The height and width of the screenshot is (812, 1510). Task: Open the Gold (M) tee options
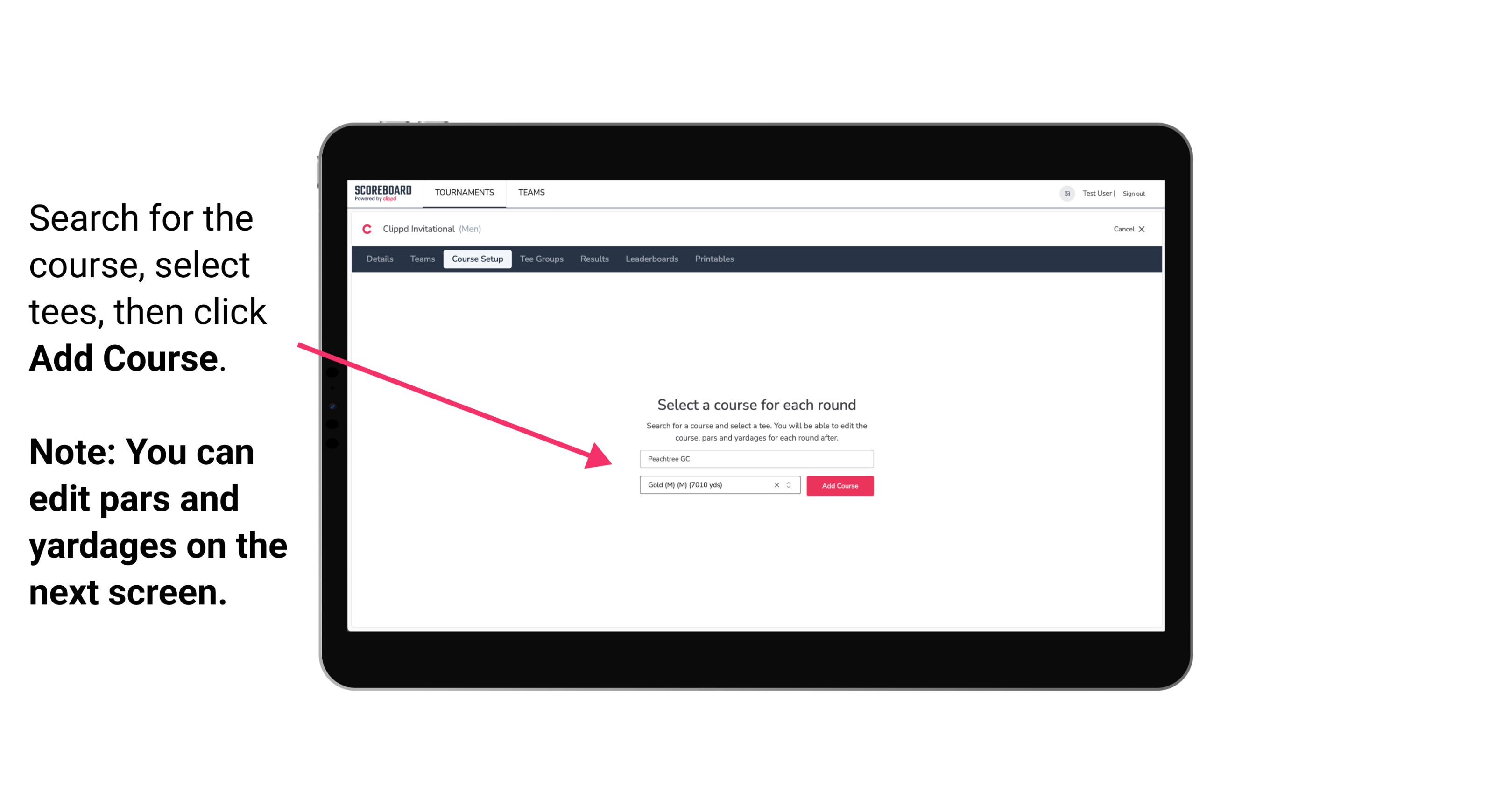coord(790,486)
